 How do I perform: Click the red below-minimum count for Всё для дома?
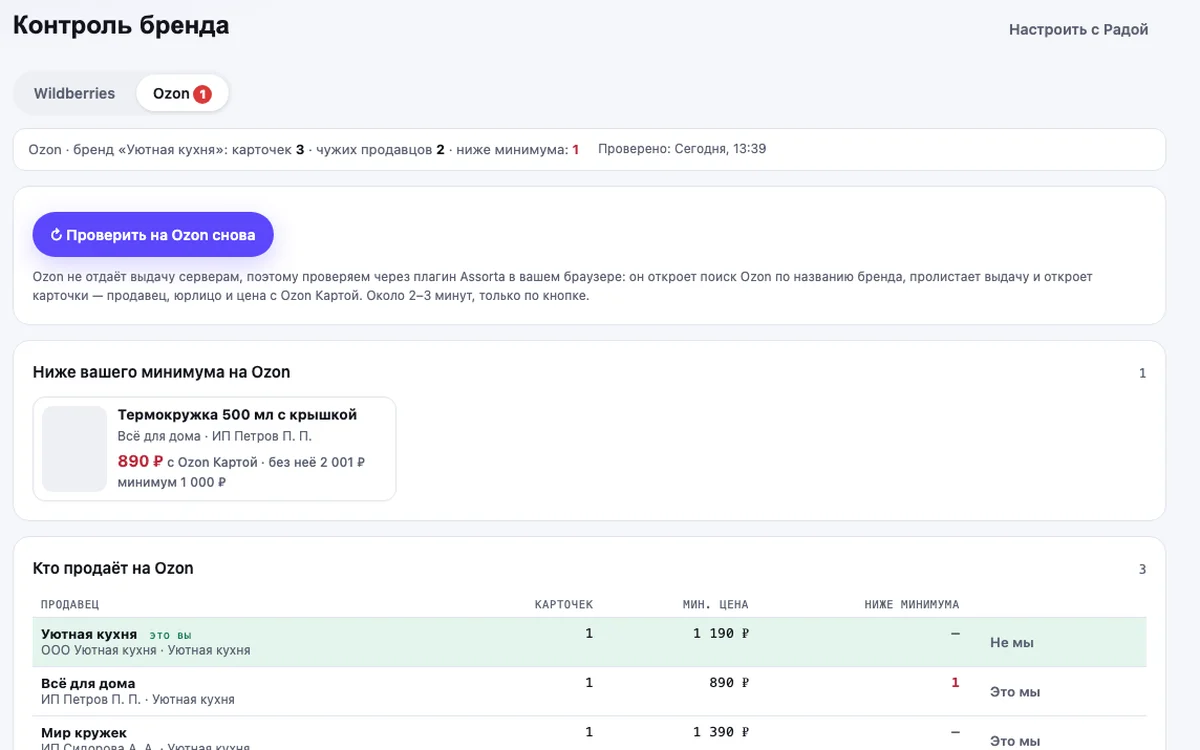click(x=955, y=682)
